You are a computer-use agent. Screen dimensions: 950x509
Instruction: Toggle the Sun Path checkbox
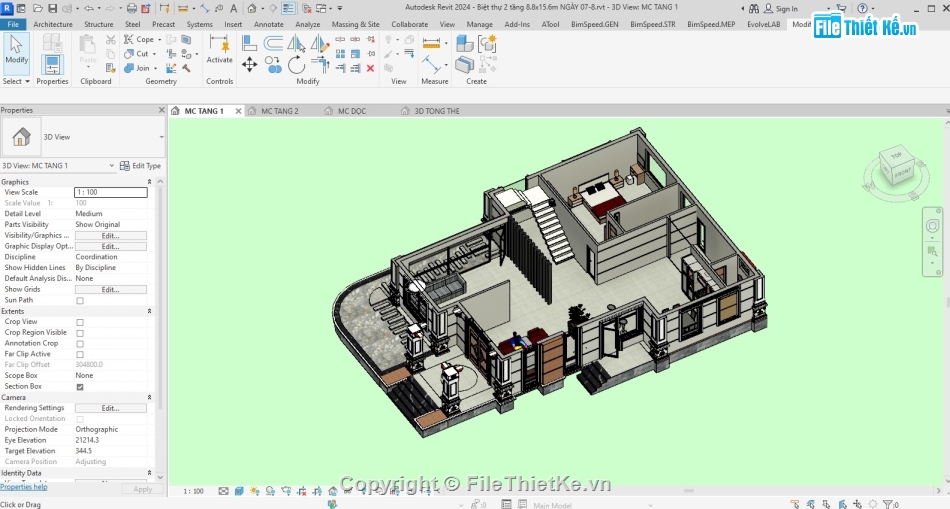click(80, 301)
